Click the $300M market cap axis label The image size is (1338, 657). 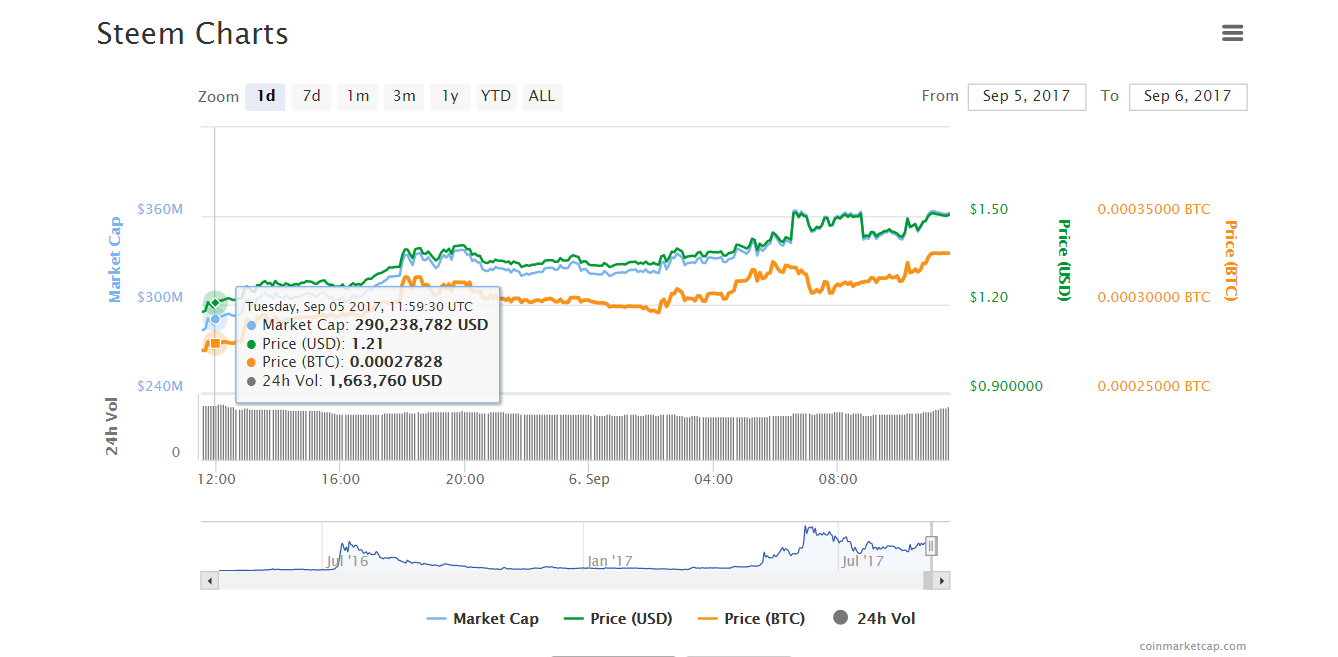coord(160,297)
